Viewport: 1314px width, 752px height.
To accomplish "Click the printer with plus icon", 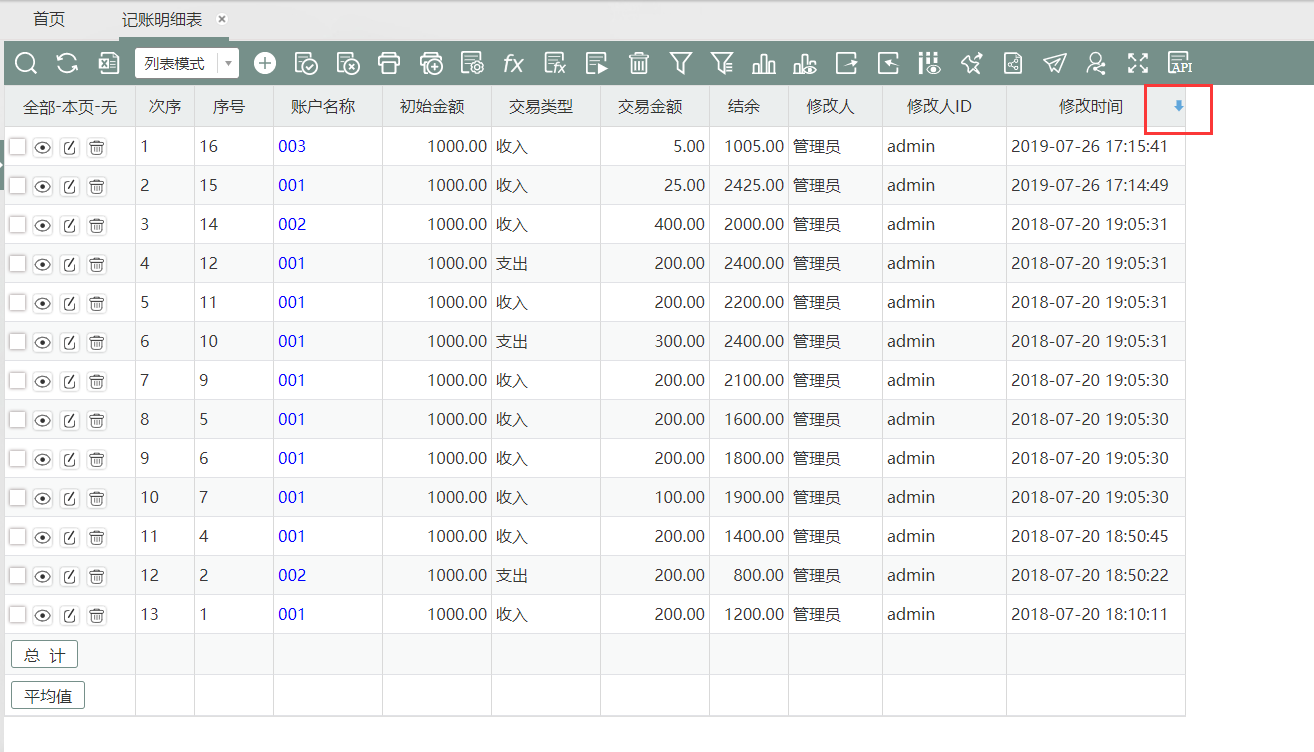I will [x=431, y=64].
